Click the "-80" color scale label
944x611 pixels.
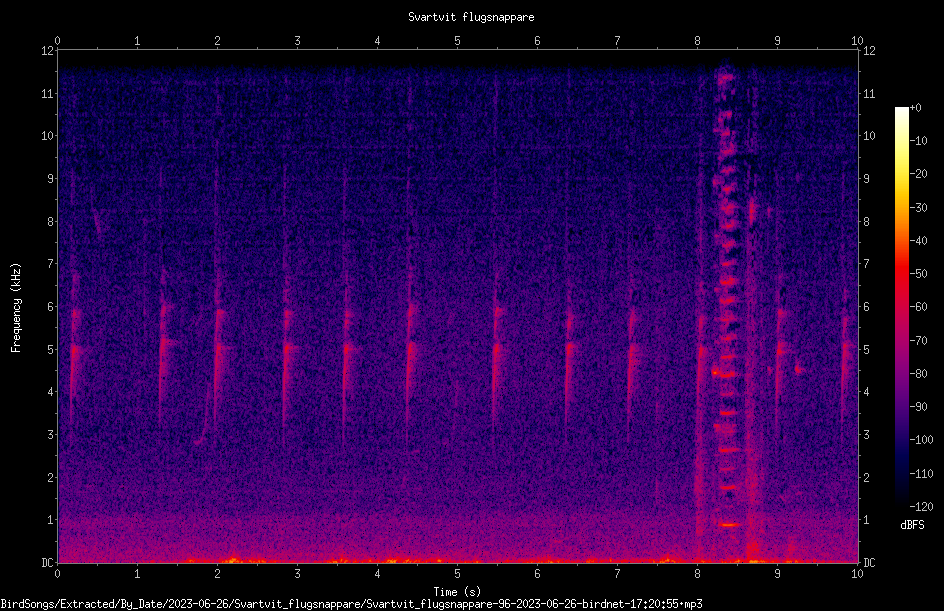point(919,374)
